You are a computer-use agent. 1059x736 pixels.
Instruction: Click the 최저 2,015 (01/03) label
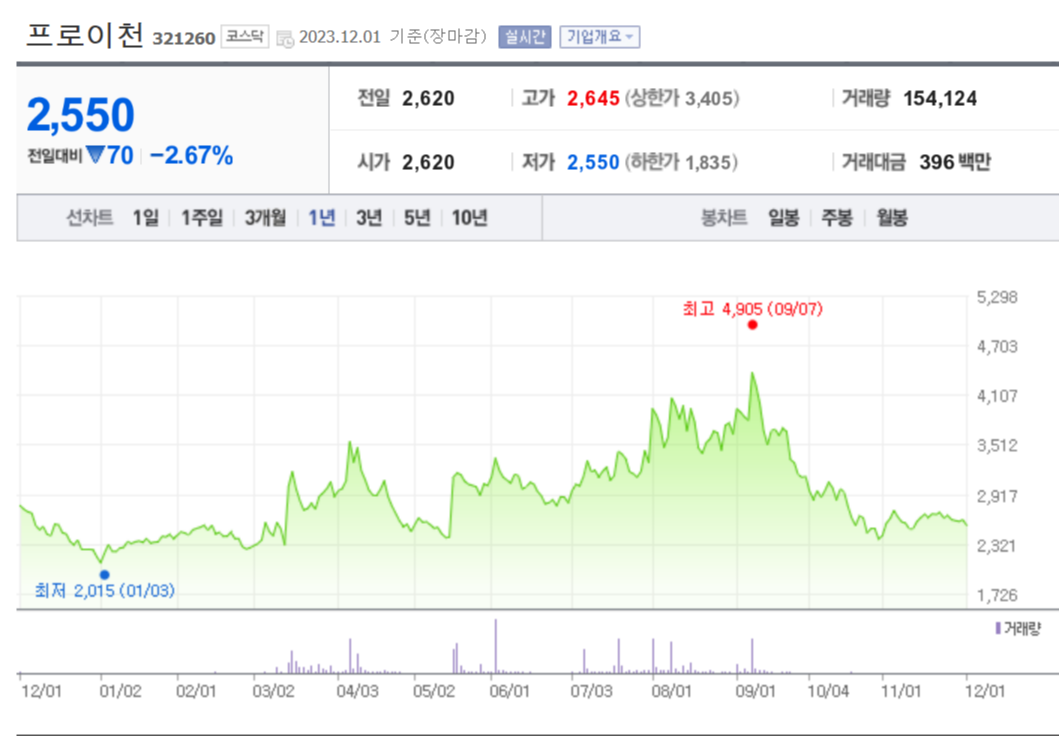coord(105,591)
